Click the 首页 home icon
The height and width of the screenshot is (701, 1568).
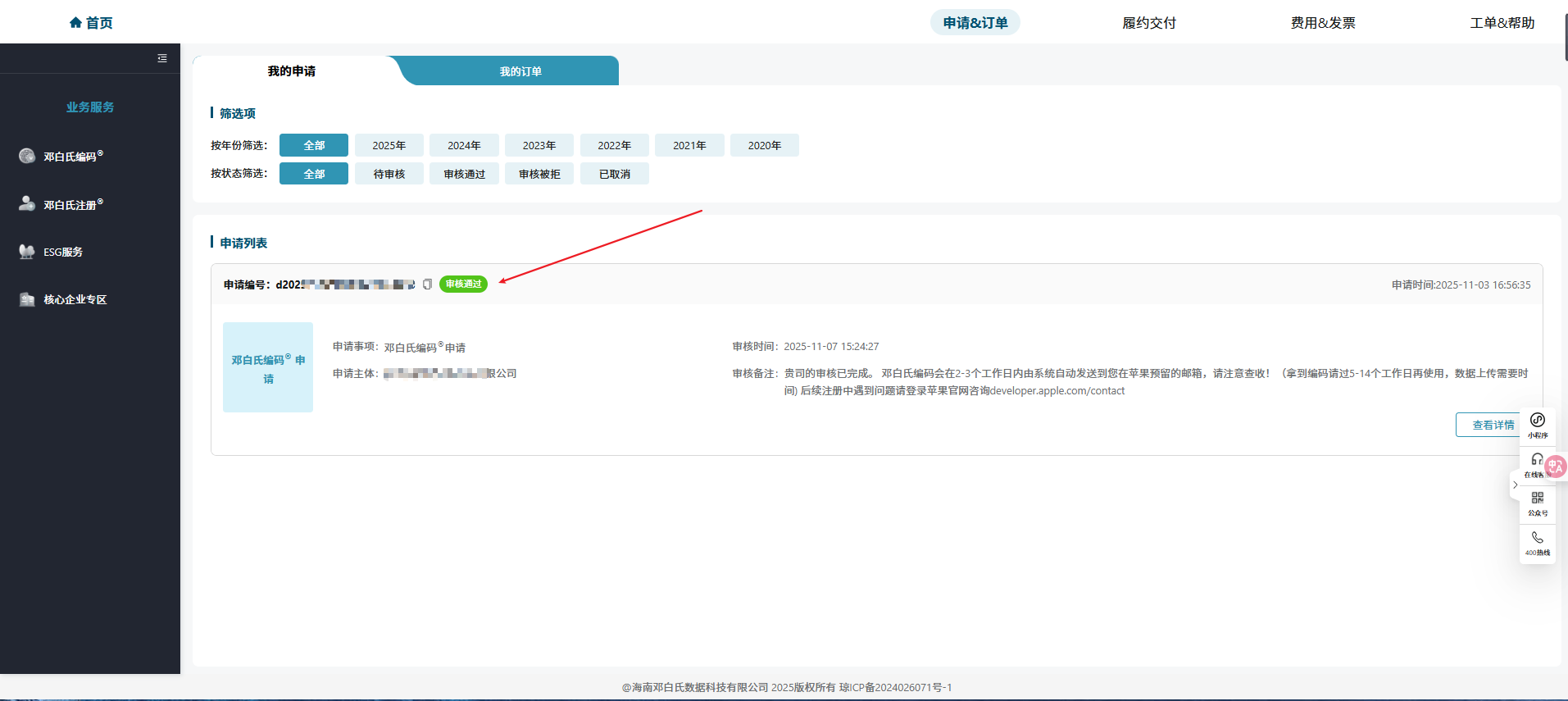click(x=75, y=23)
